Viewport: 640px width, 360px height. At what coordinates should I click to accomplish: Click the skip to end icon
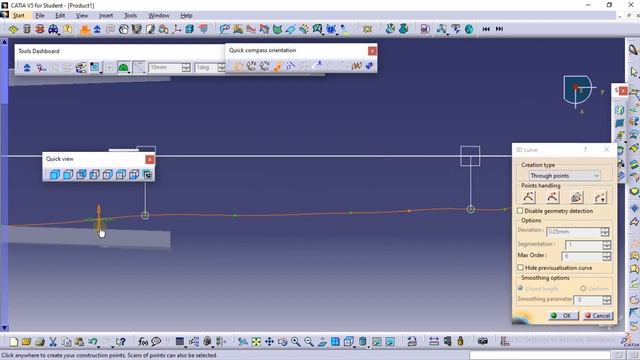499,29
